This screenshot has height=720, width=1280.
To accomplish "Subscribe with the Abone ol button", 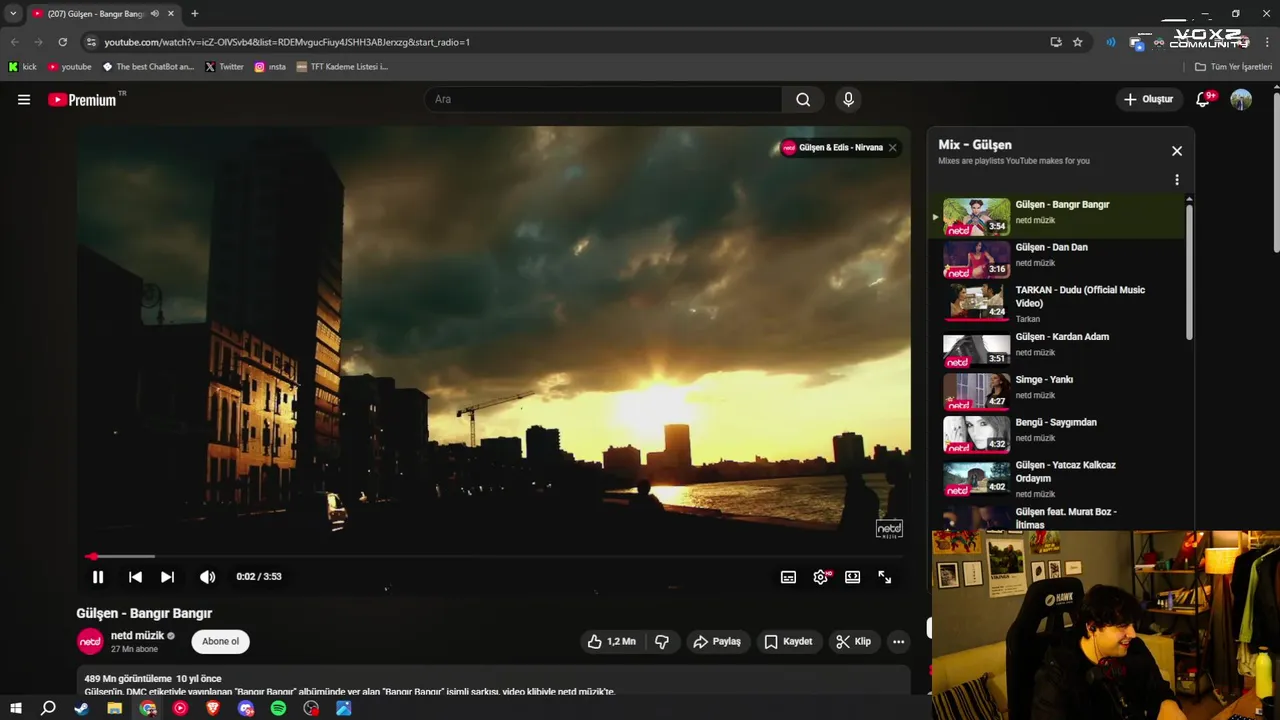I will [221, 642].
